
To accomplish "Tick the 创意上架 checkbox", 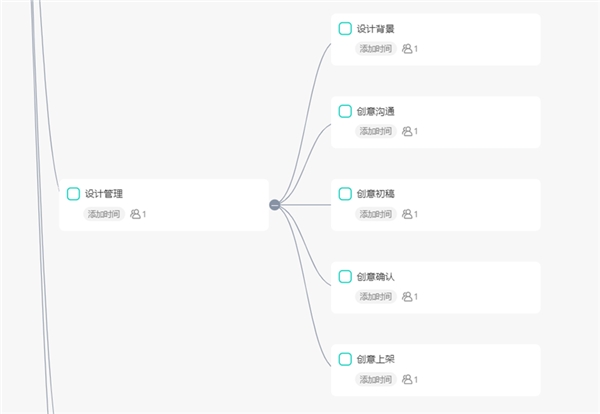I will click(x=345, y=359).
